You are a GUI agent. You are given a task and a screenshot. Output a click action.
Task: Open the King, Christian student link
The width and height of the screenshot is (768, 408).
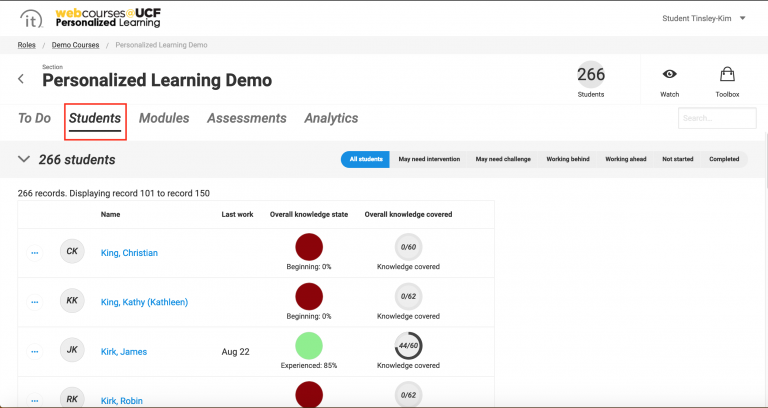coord(129,253)
